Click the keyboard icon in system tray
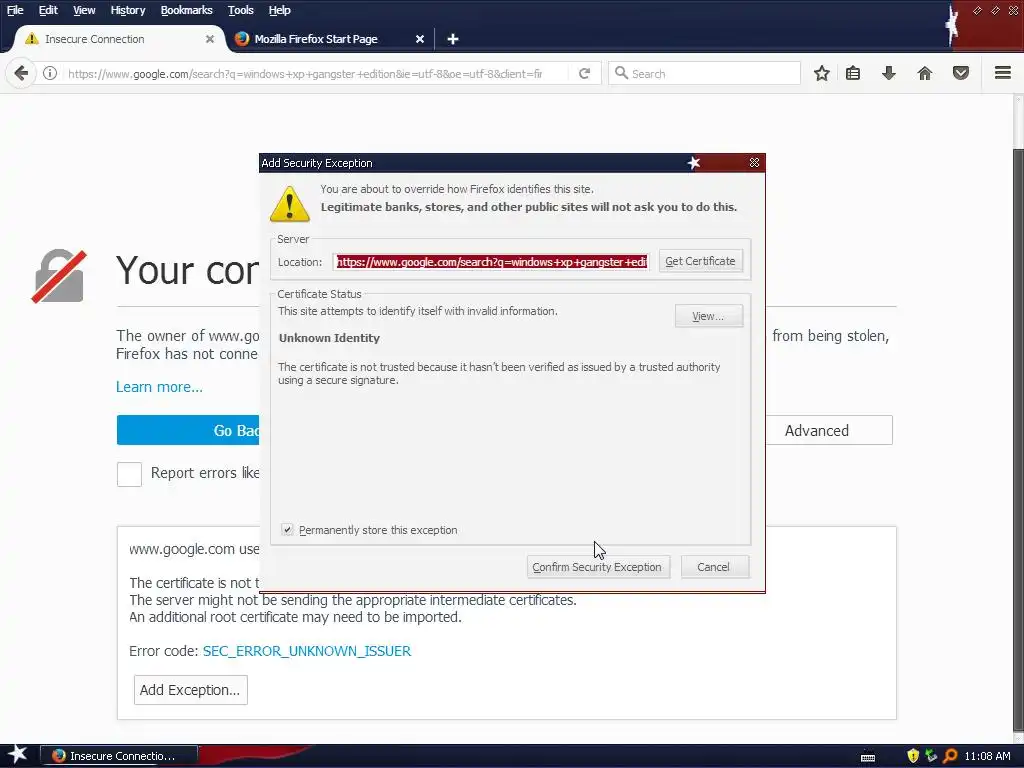Screen dimensions: 1024x768 click(868, 758)
